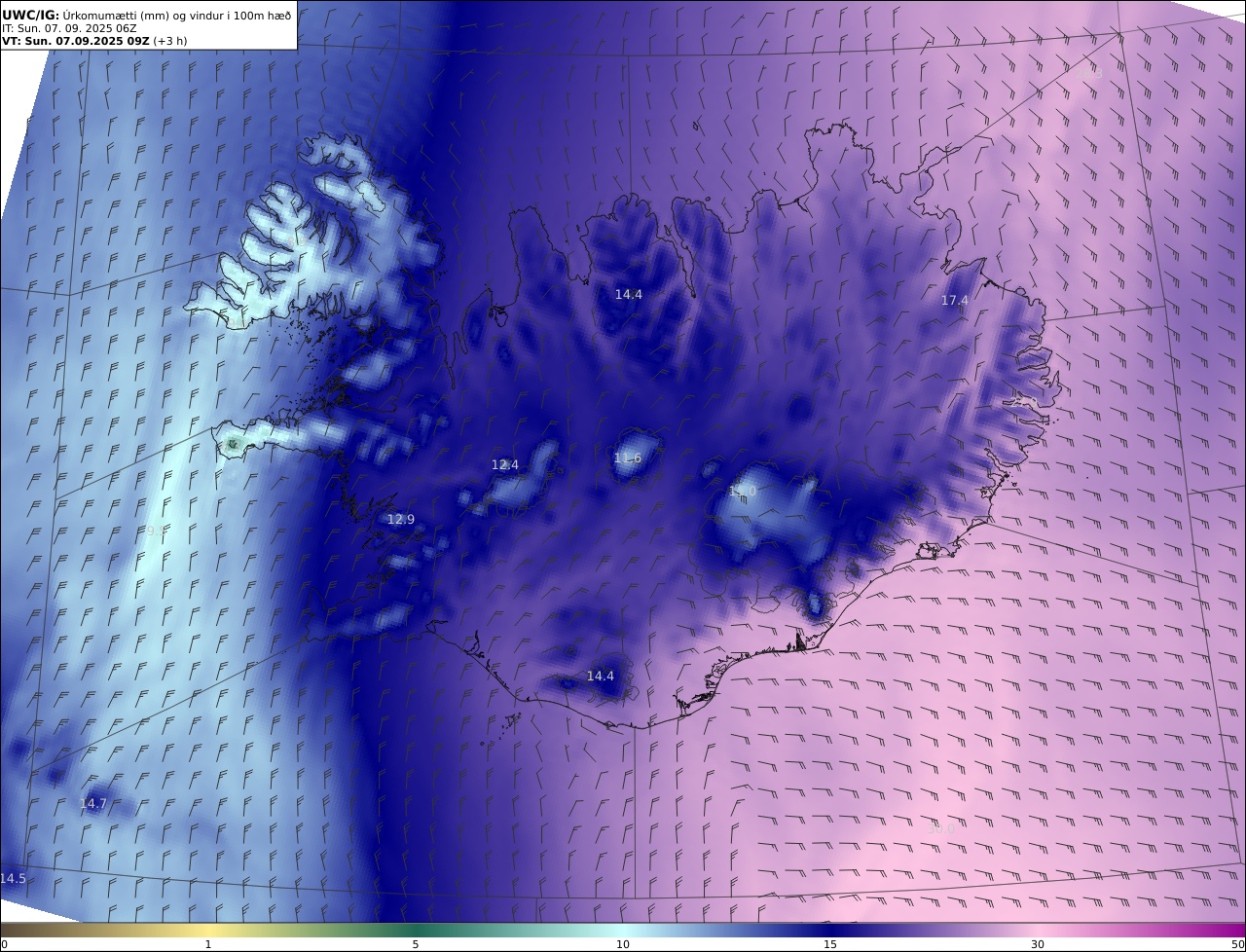This screenshot has height=952, width=1246.
Task: Click the colorbar tick label 10
Action: click(x=623, y=944)
